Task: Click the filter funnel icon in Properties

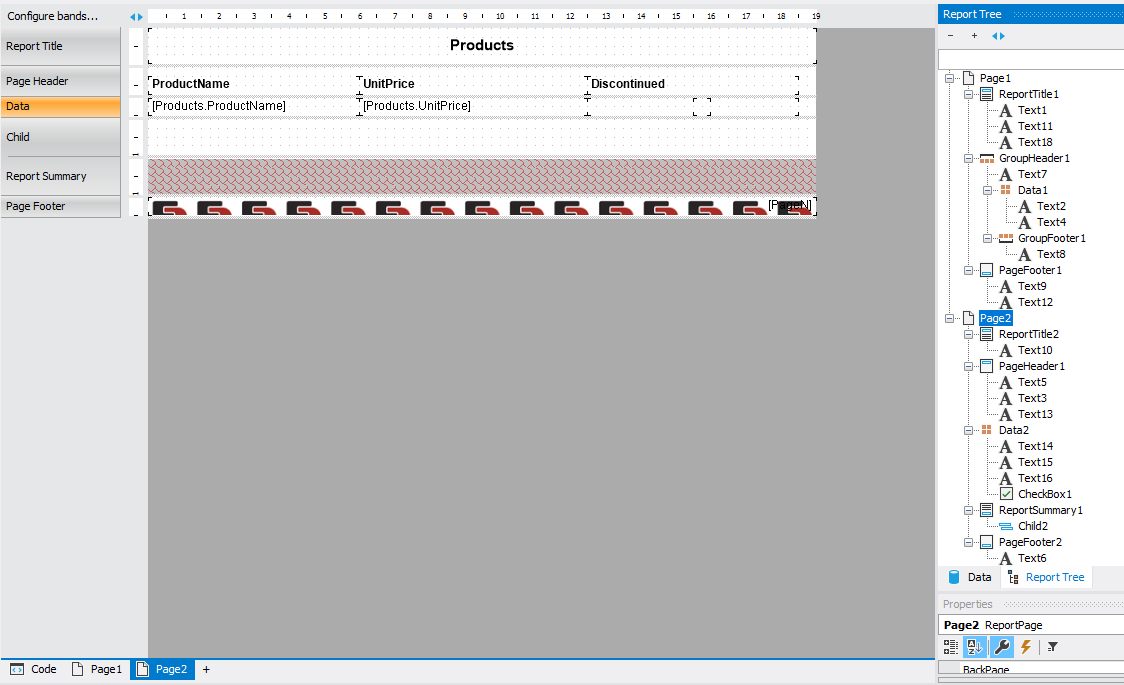Action: (1052, 647)
